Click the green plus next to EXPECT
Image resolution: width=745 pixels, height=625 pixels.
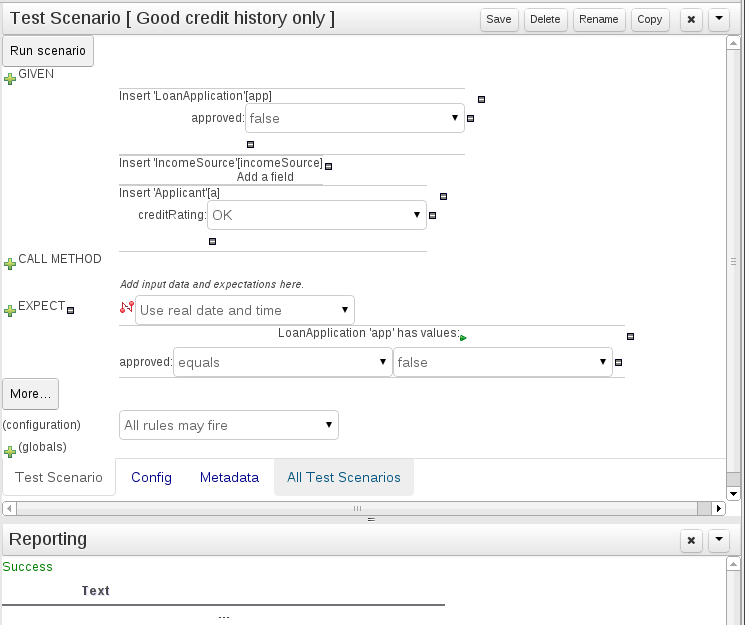11,311
